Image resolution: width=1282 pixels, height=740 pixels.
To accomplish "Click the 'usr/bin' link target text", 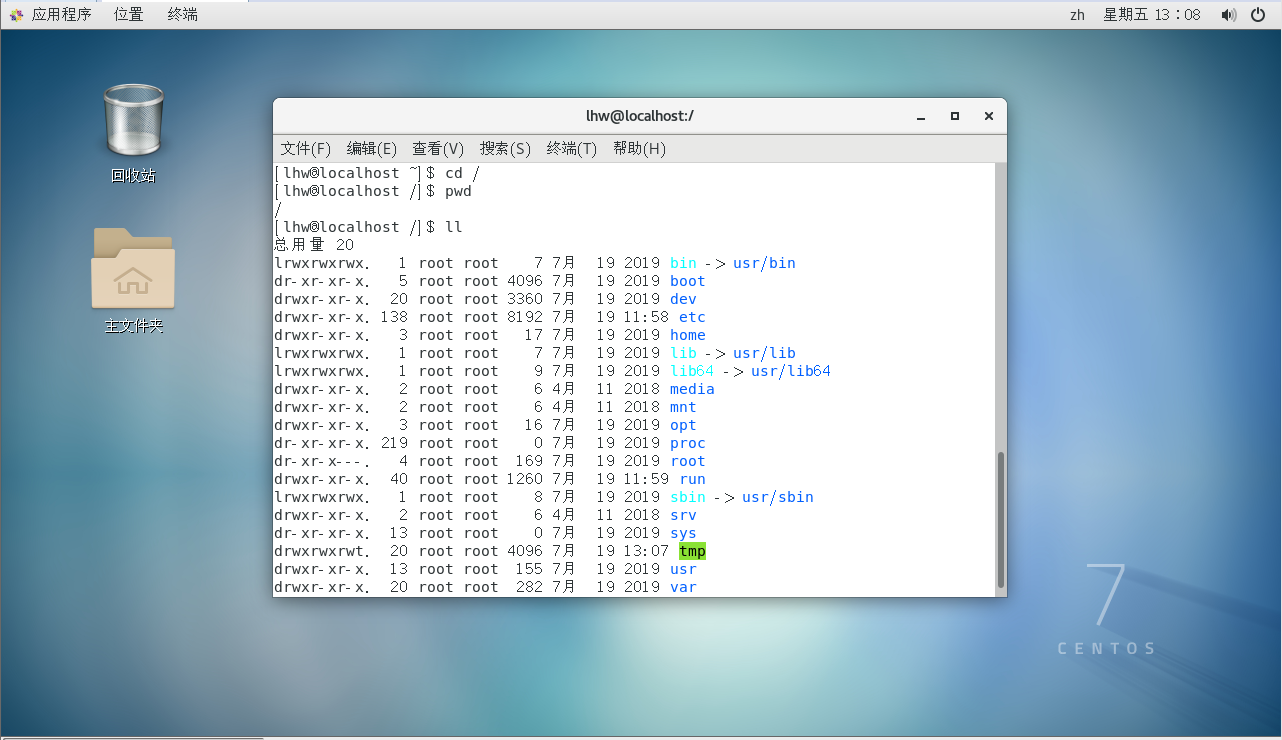I will [764, 263].
